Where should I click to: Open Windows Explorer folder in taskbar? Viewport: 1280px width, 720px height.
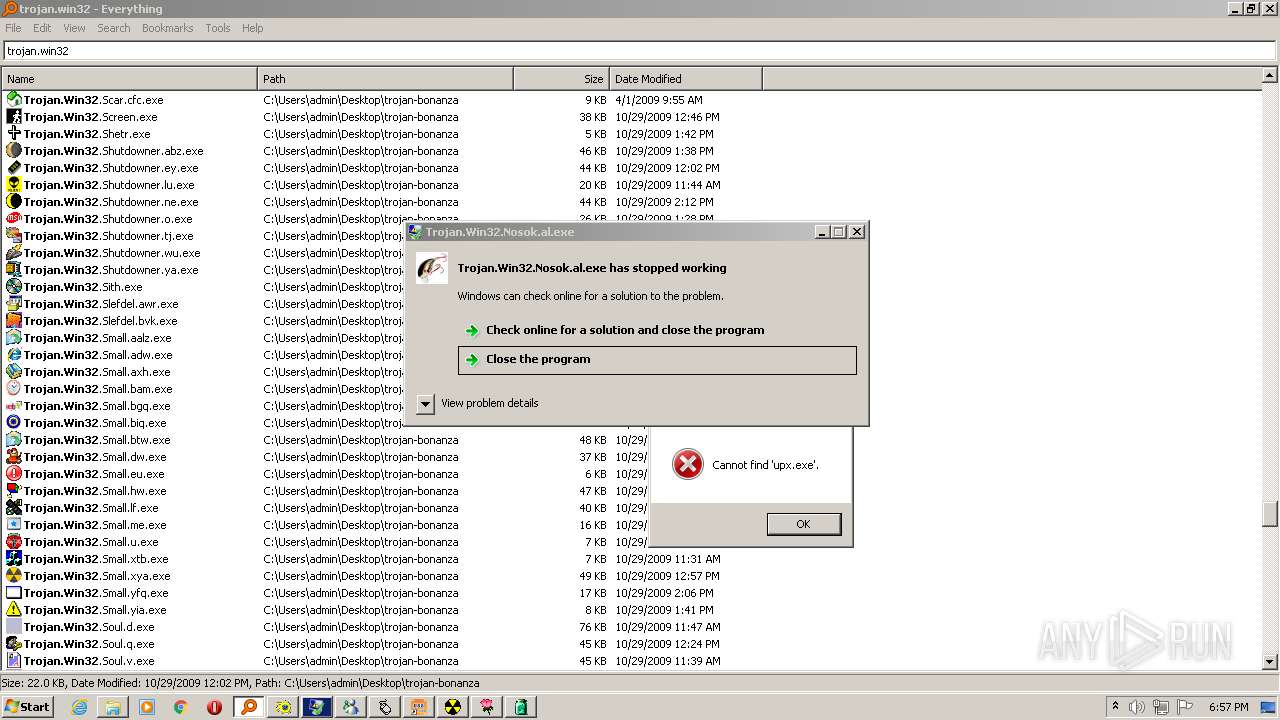pos(113,707)
